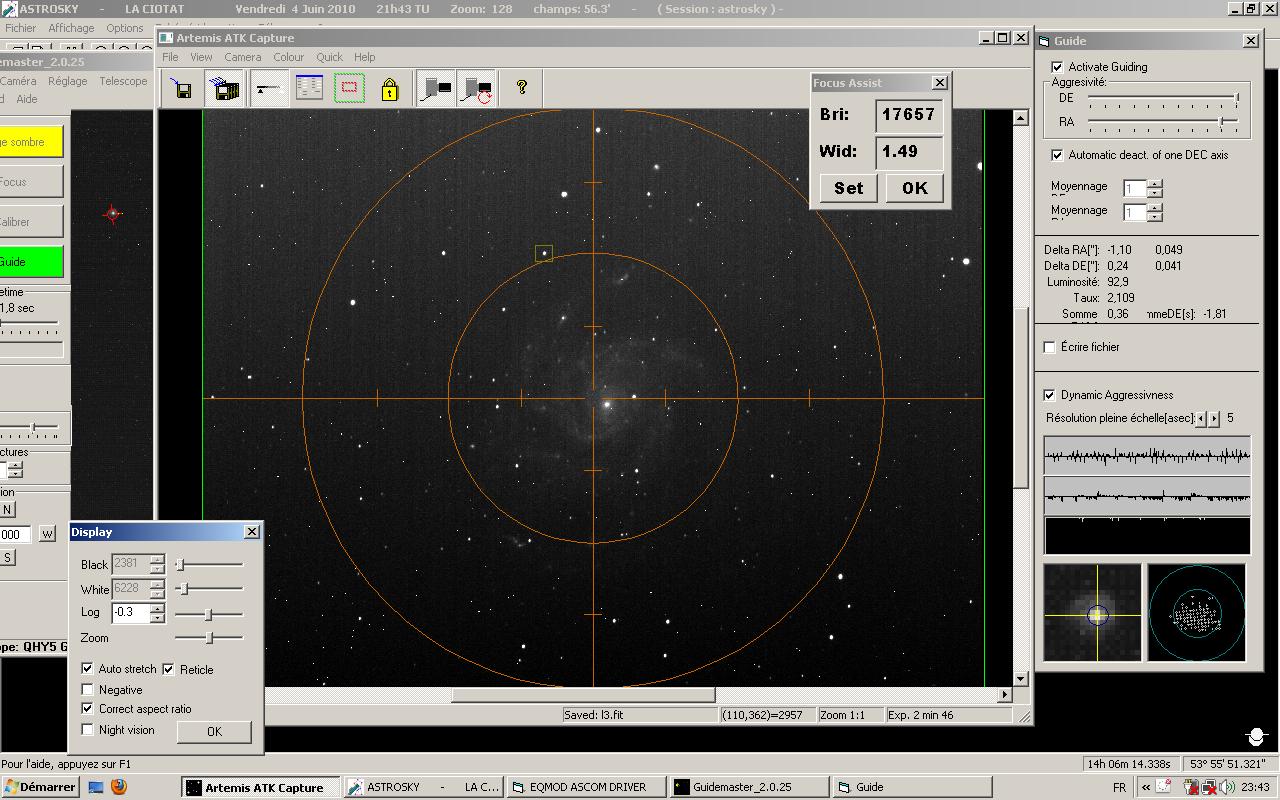
Task: Switch to Guidemaster_2.0.25 taskbar item
Action: [x=749, y=787]
